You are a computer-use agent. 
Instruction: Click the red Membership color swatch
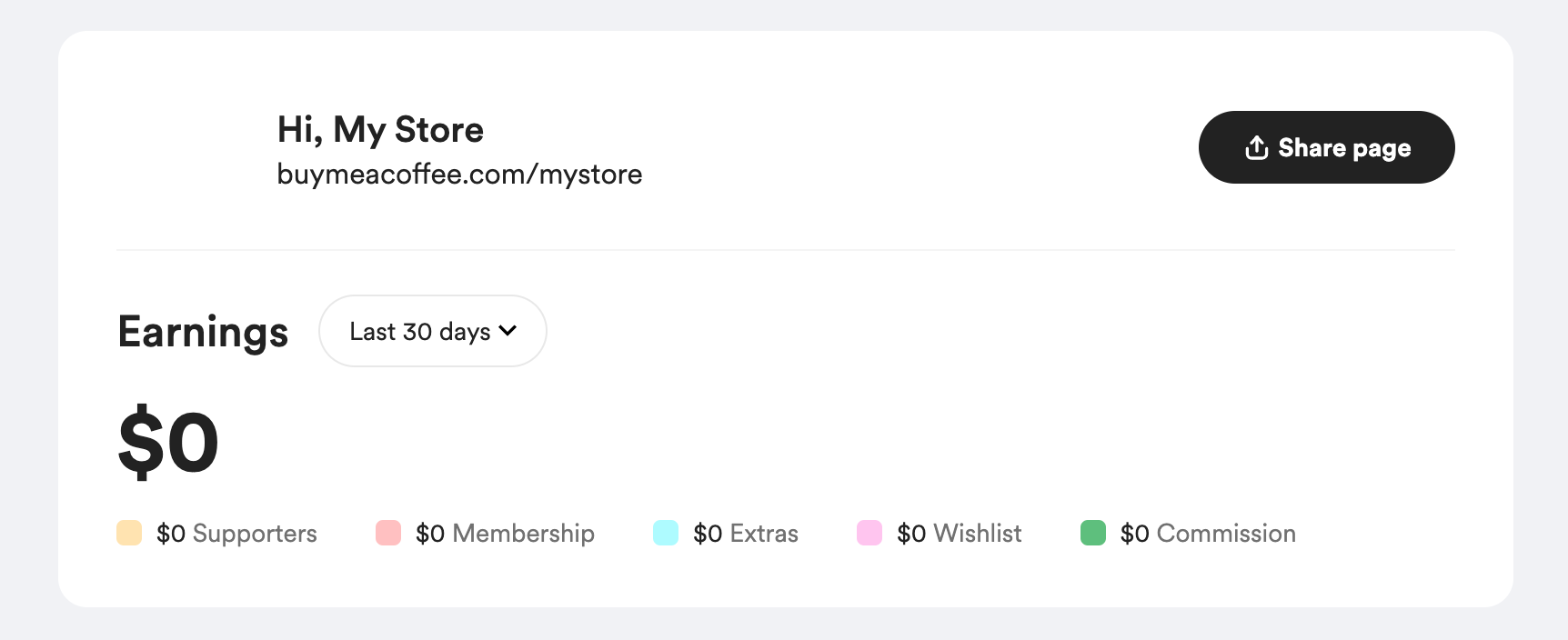(x=388, y=533)
